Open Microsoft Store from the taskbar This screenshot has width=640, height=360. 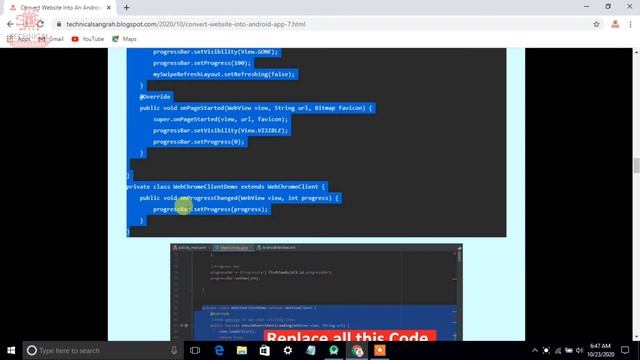(x=264, y=350)
